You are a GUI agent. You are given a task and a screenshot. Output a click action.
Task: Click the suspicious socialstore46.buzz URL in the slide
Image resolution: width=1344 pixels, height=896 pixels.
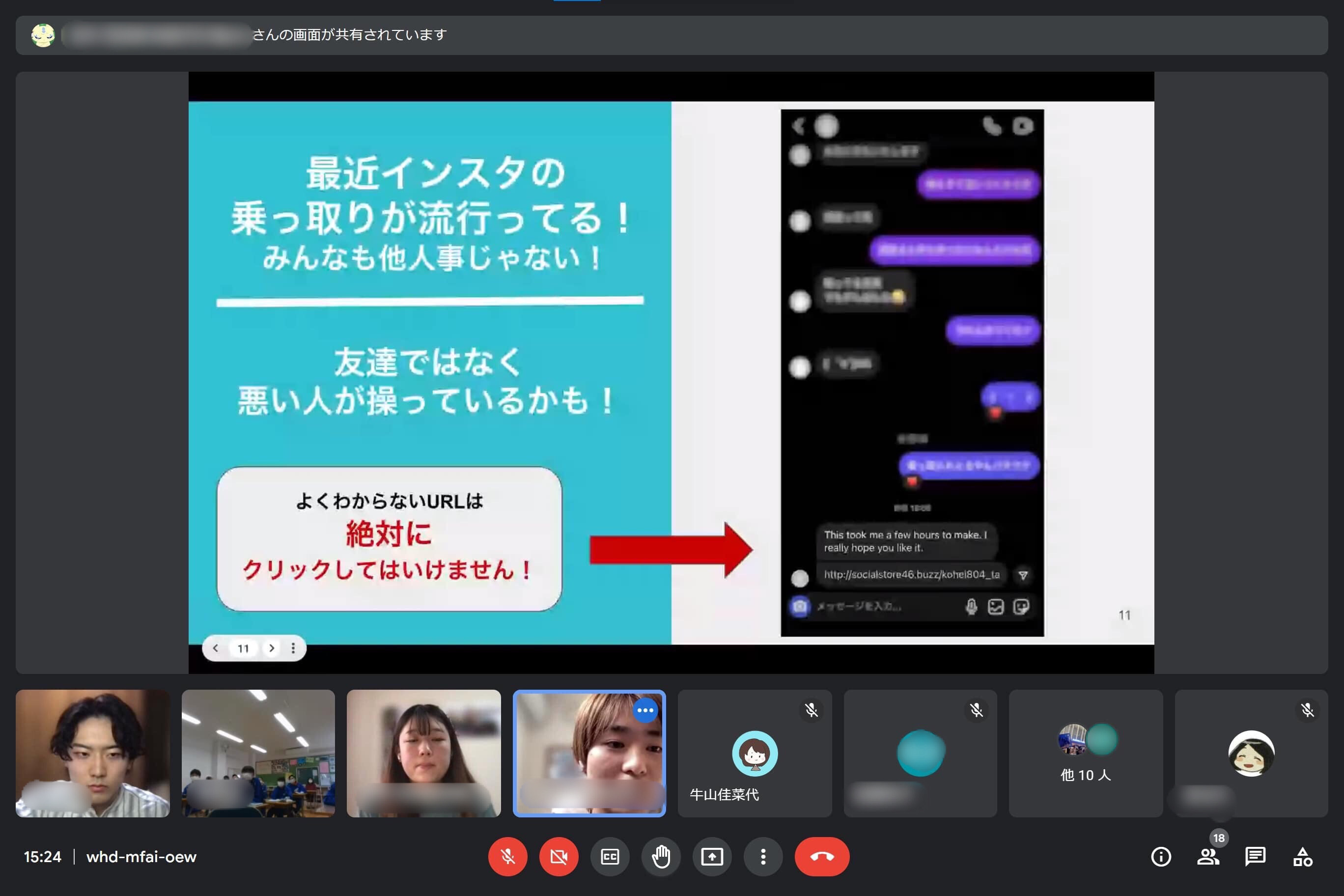(x=911, y=574)
